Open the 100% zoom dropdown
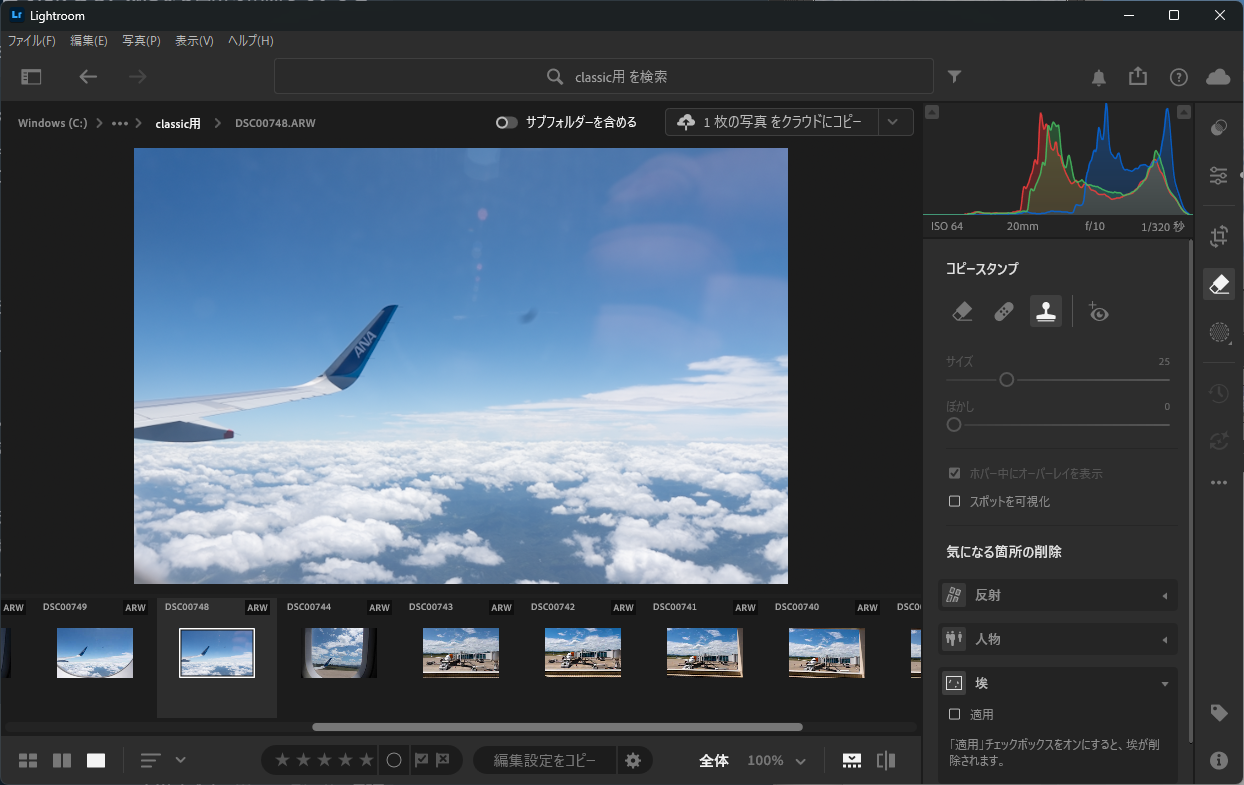 tap(777, 760)
